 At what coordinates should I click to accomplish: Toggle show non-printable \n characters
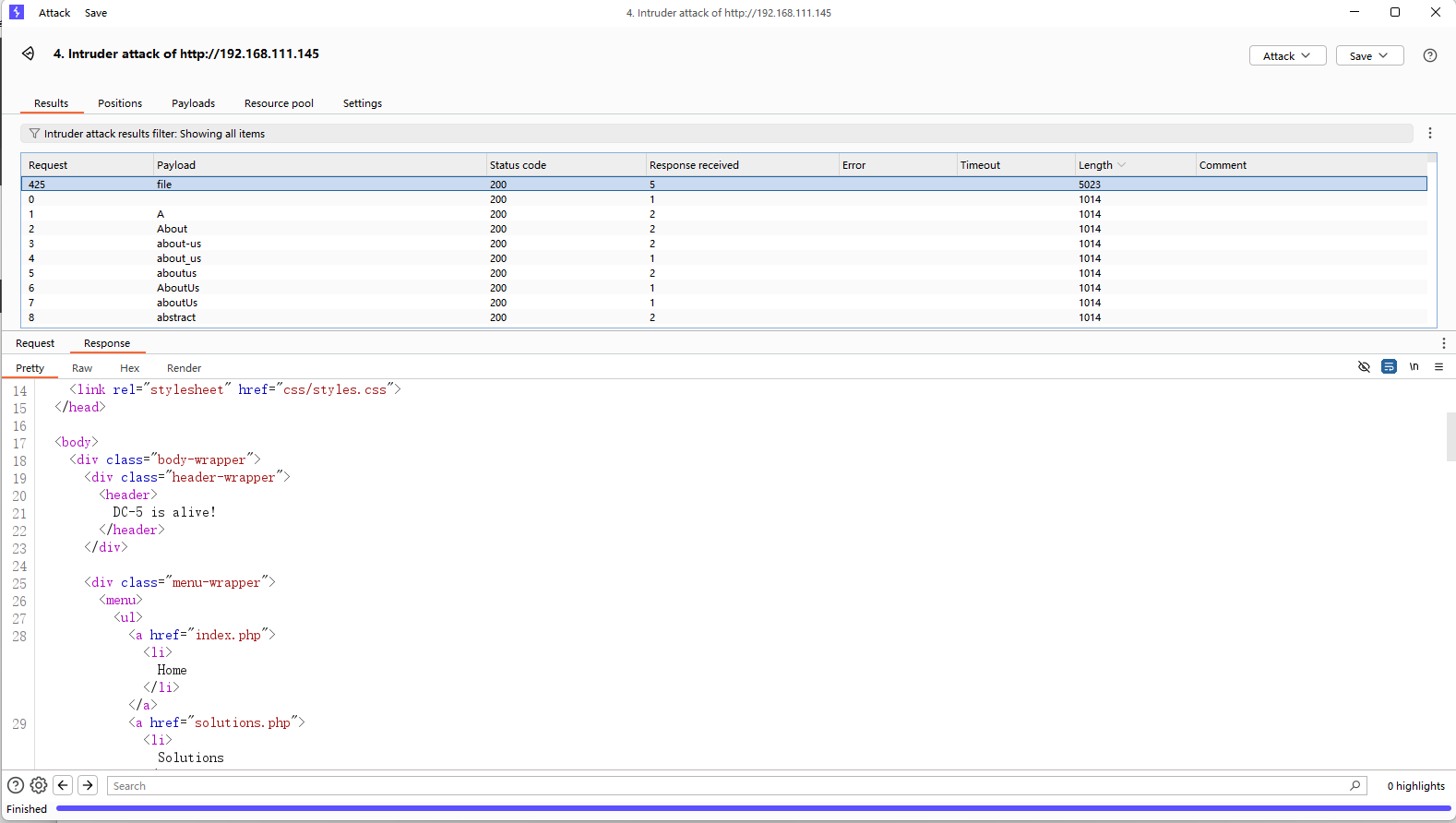point(1414,367)
